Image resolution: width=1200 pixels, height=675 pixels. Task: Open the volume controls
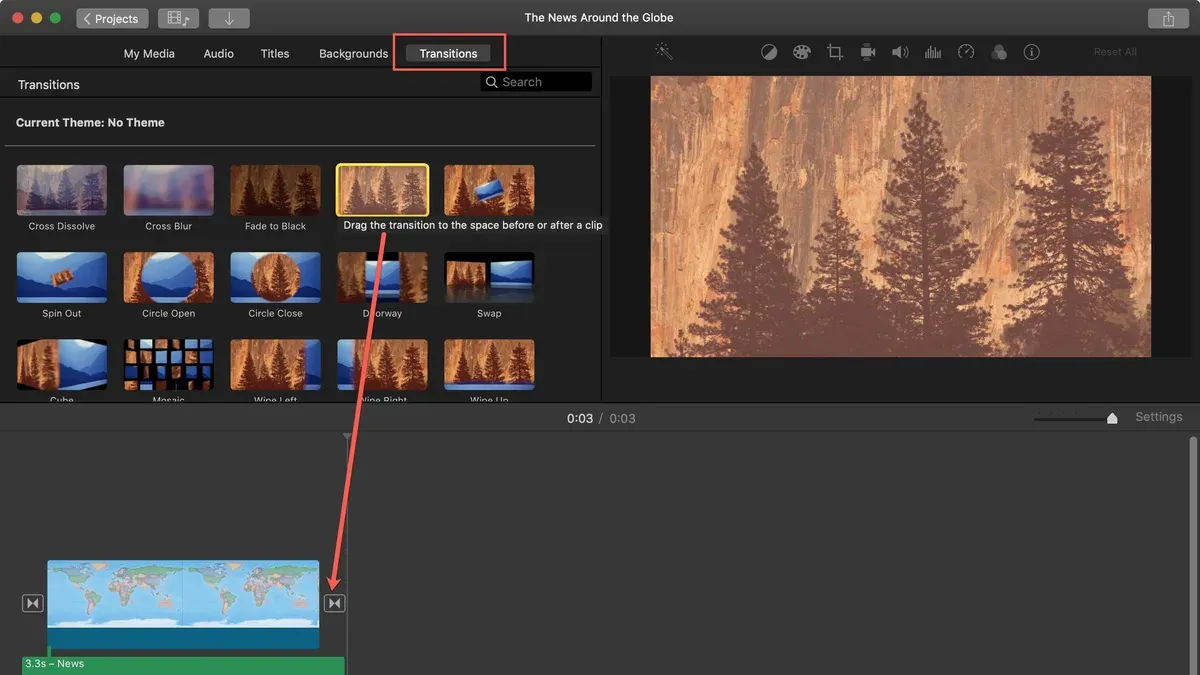coord(900,52)
